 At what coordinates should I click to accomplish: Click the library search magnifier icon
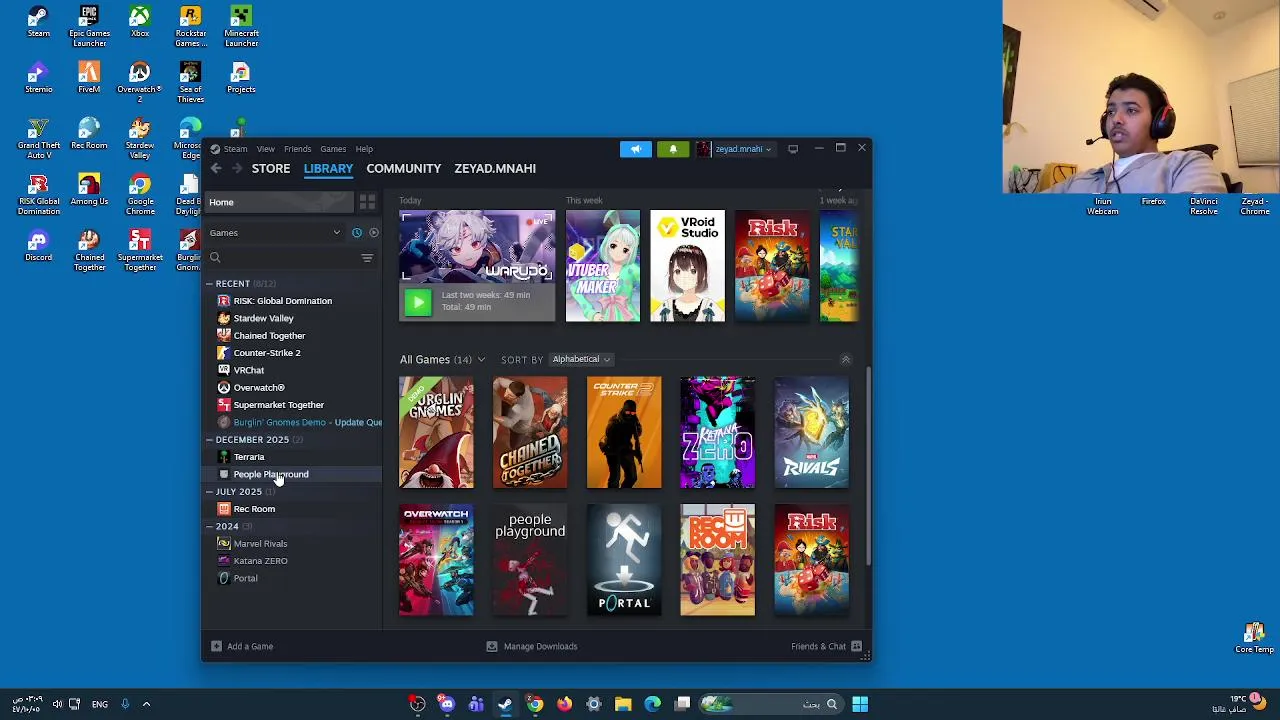[215, 258]
